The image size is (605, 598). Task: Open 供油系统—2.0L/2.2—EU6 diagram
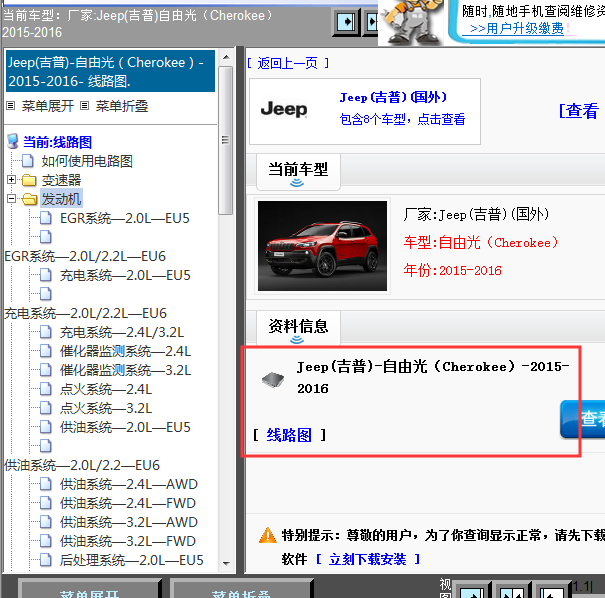(82, 465)
